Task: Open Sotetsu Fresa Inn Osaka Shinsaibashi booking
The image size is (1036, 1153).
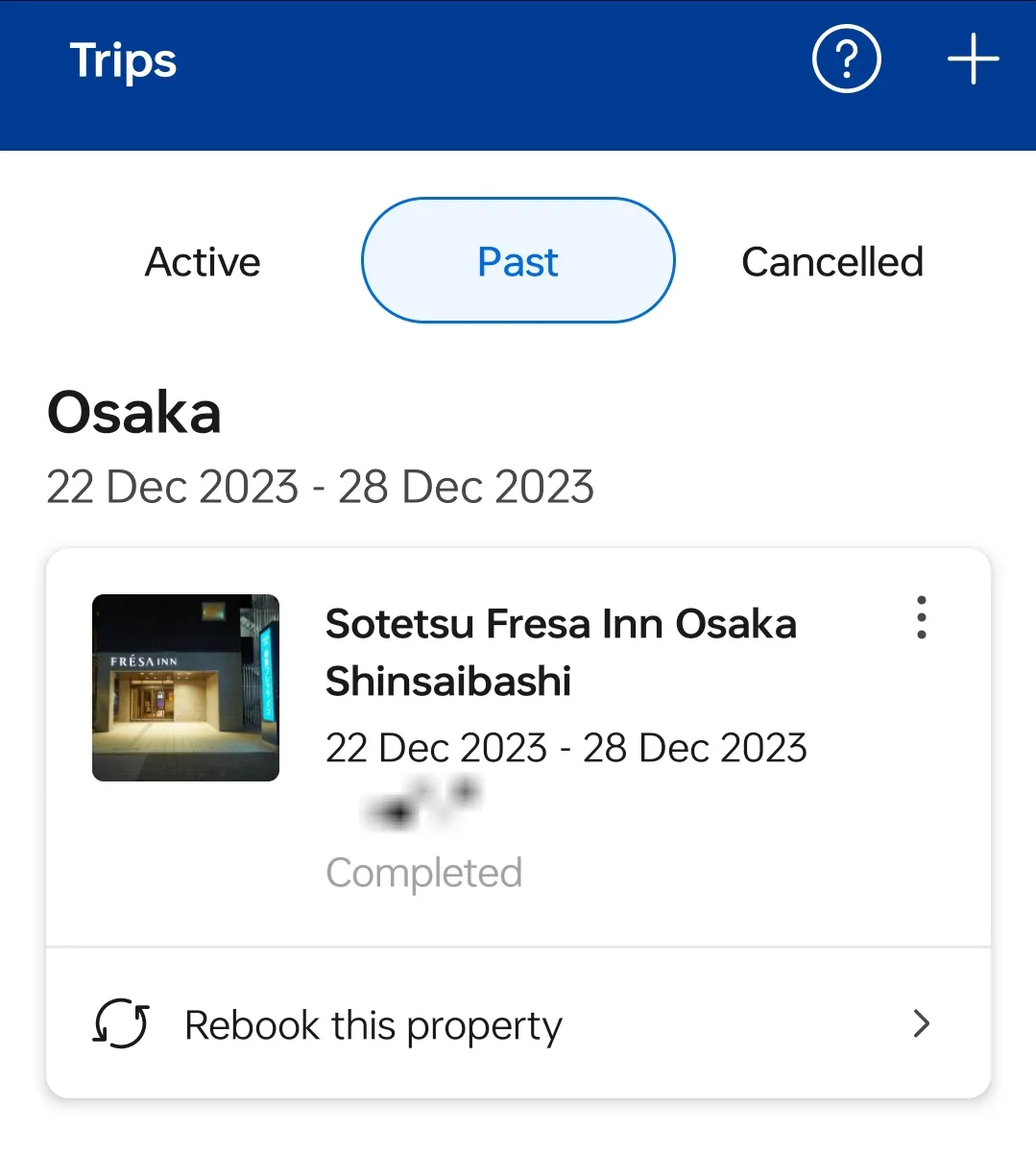Action: pos(561,624)
